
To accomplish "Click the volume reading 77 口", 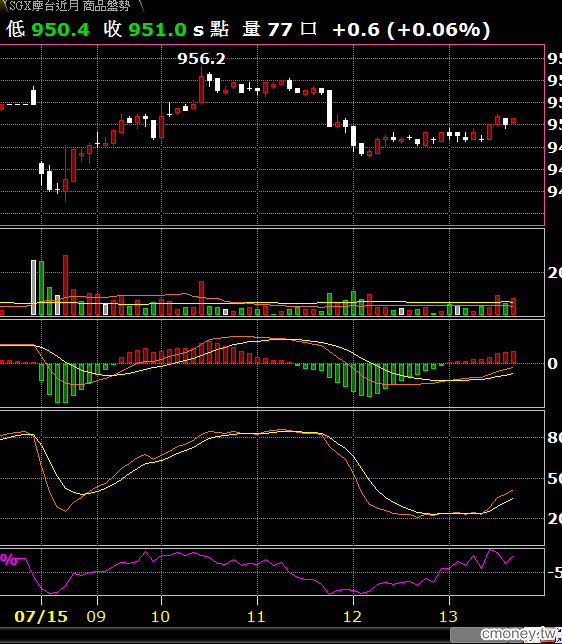I will tap(293, 30).
